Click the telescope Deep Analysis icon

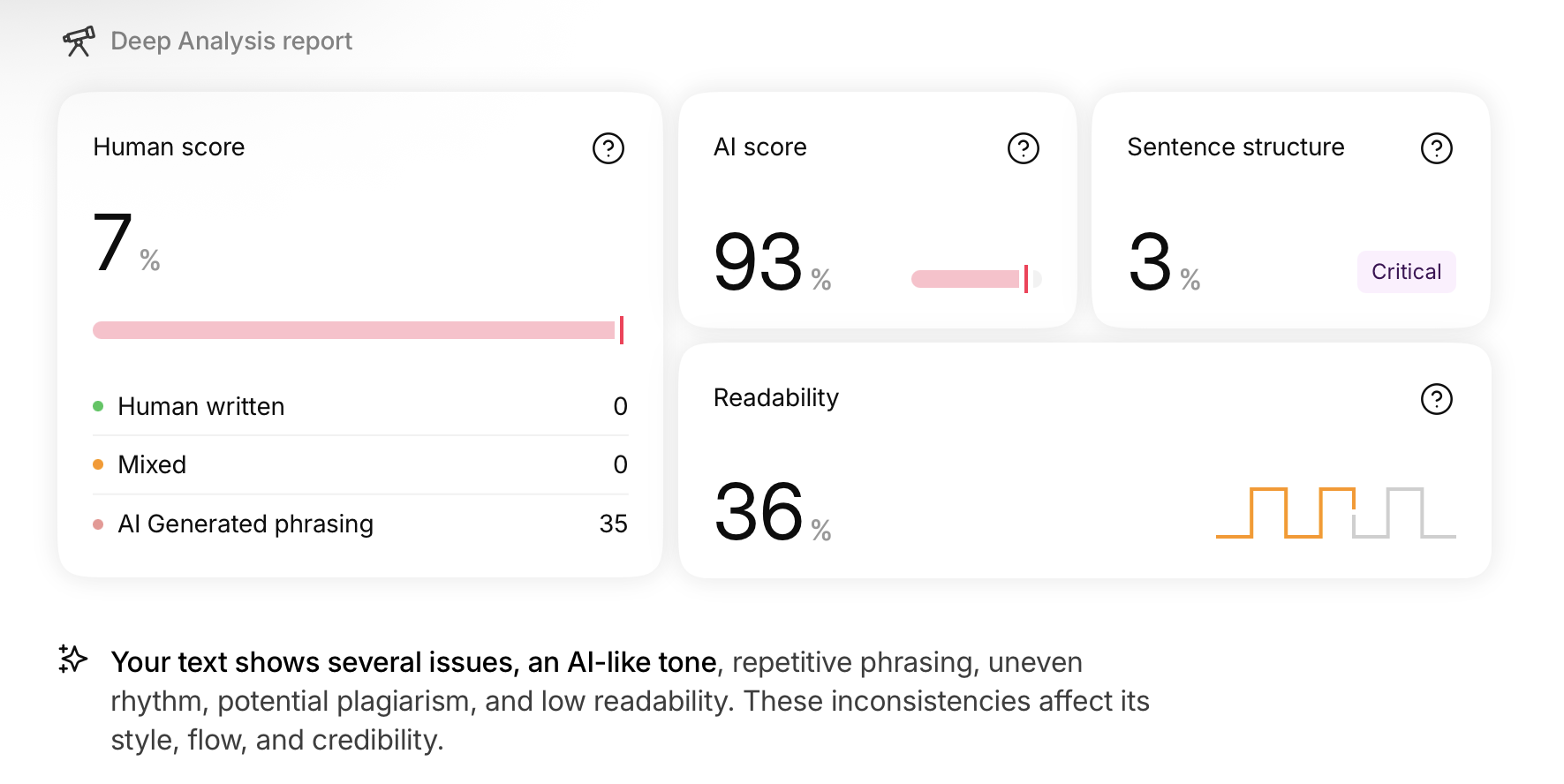tap(79, 41)
